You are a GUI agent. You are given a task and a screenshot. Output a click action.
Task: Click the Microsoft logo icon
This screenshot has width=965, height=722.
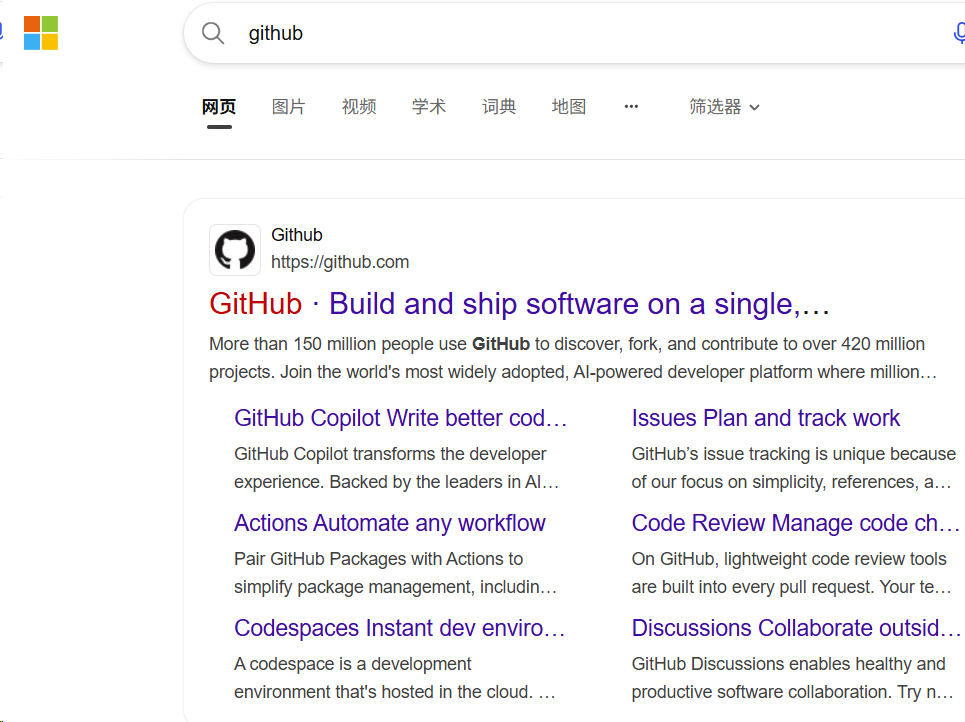[41, 33]
